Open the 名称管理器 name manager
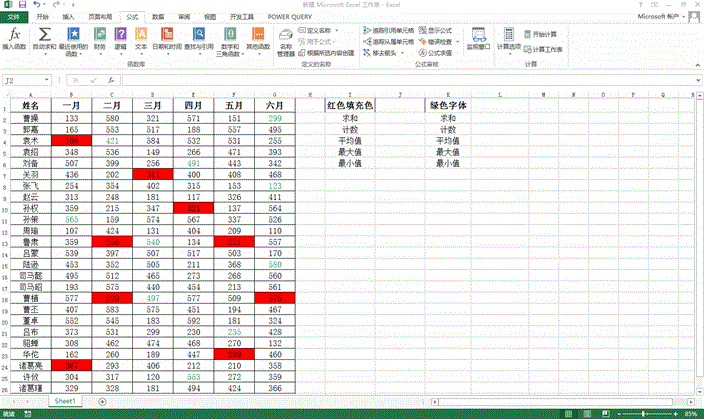 286,38
